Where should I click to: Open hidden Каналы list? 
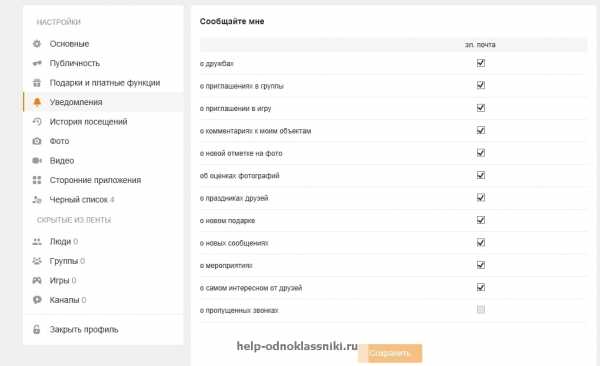pyautogui.click(x=64, y=300)
